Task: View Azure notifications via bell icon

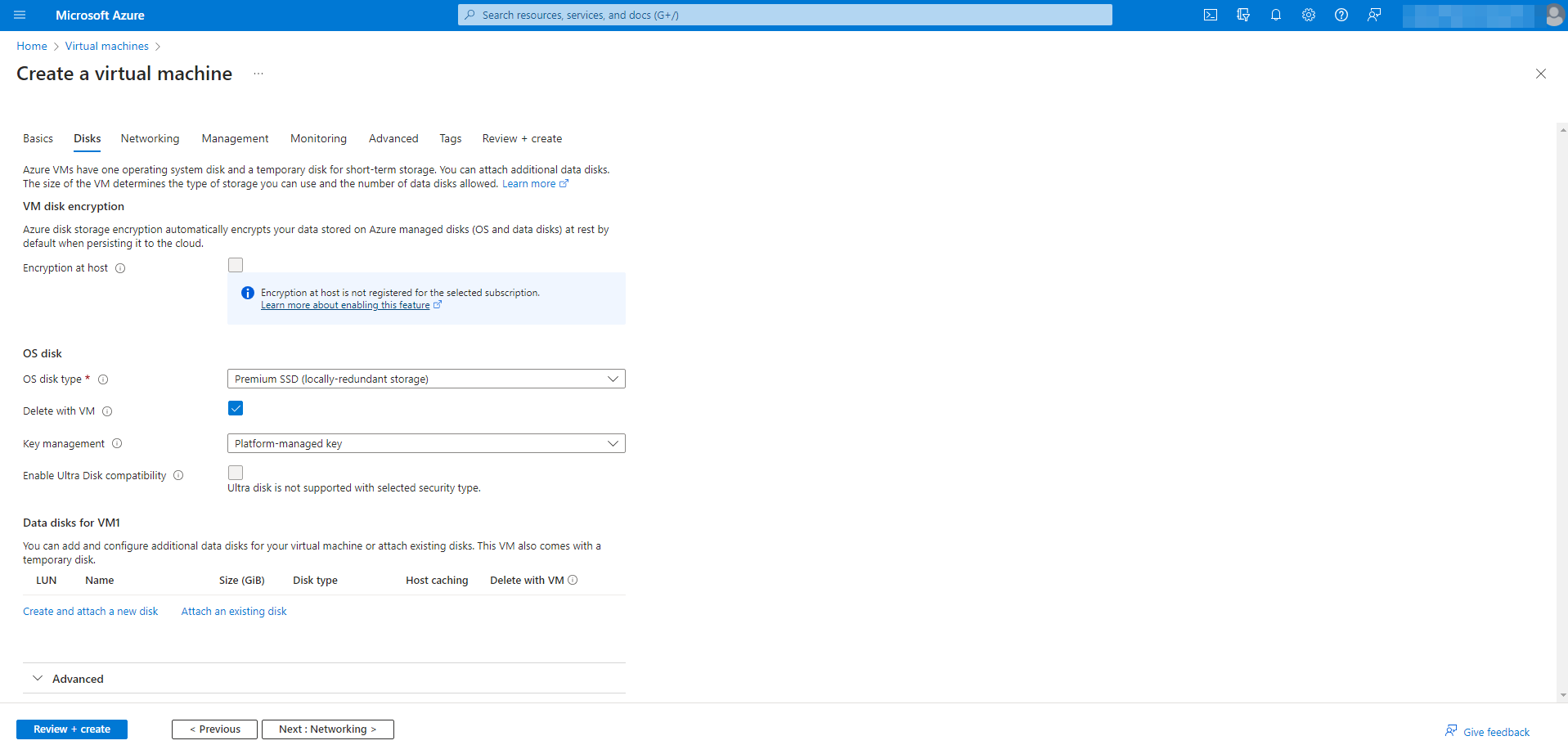Action: (x=1276, y=15)
